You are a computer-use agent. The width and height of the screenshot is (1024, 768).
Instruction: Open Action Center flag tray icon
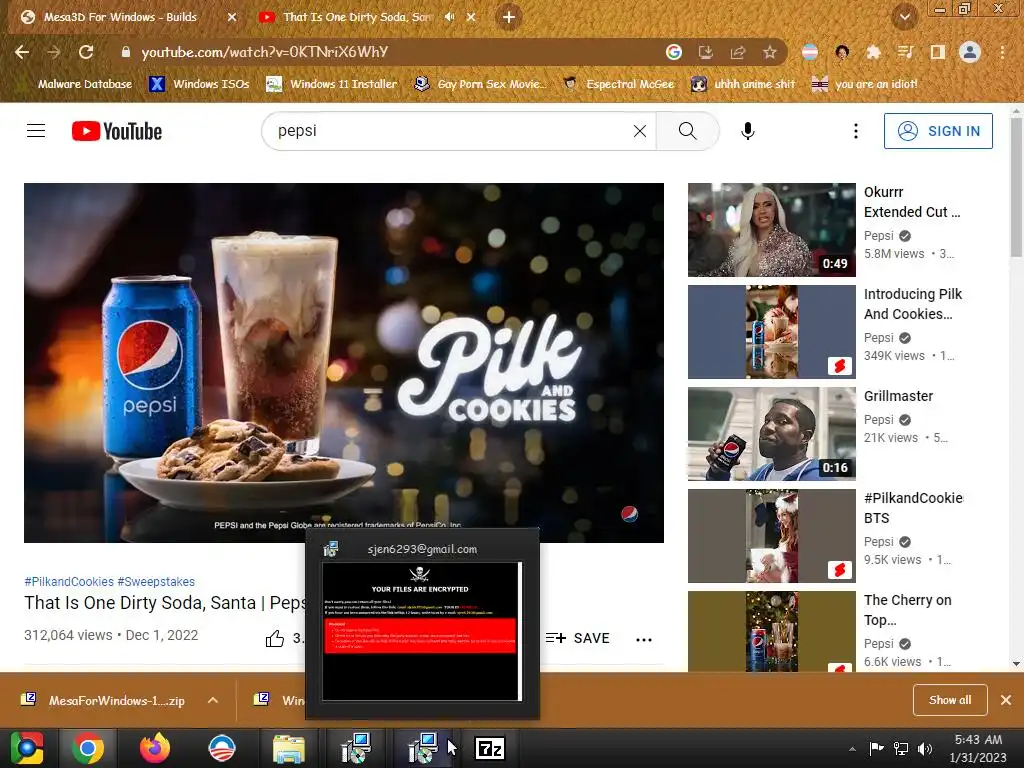click(x=876, y=749)
